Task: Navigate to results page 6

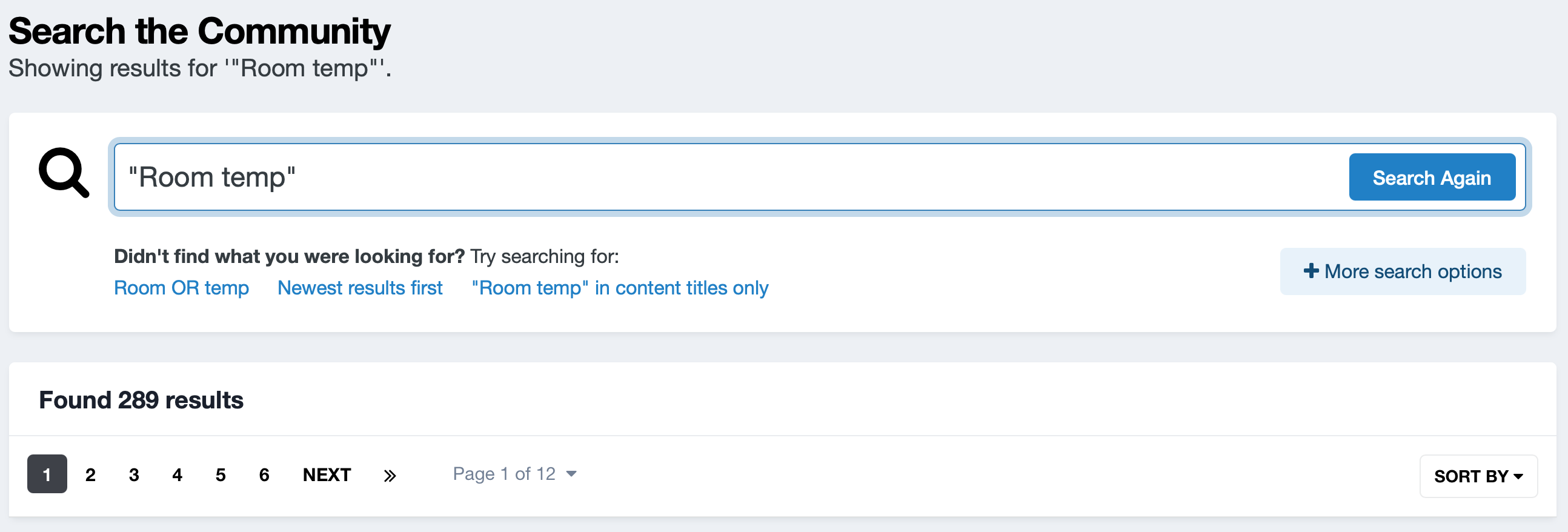Action: [264, 475]
